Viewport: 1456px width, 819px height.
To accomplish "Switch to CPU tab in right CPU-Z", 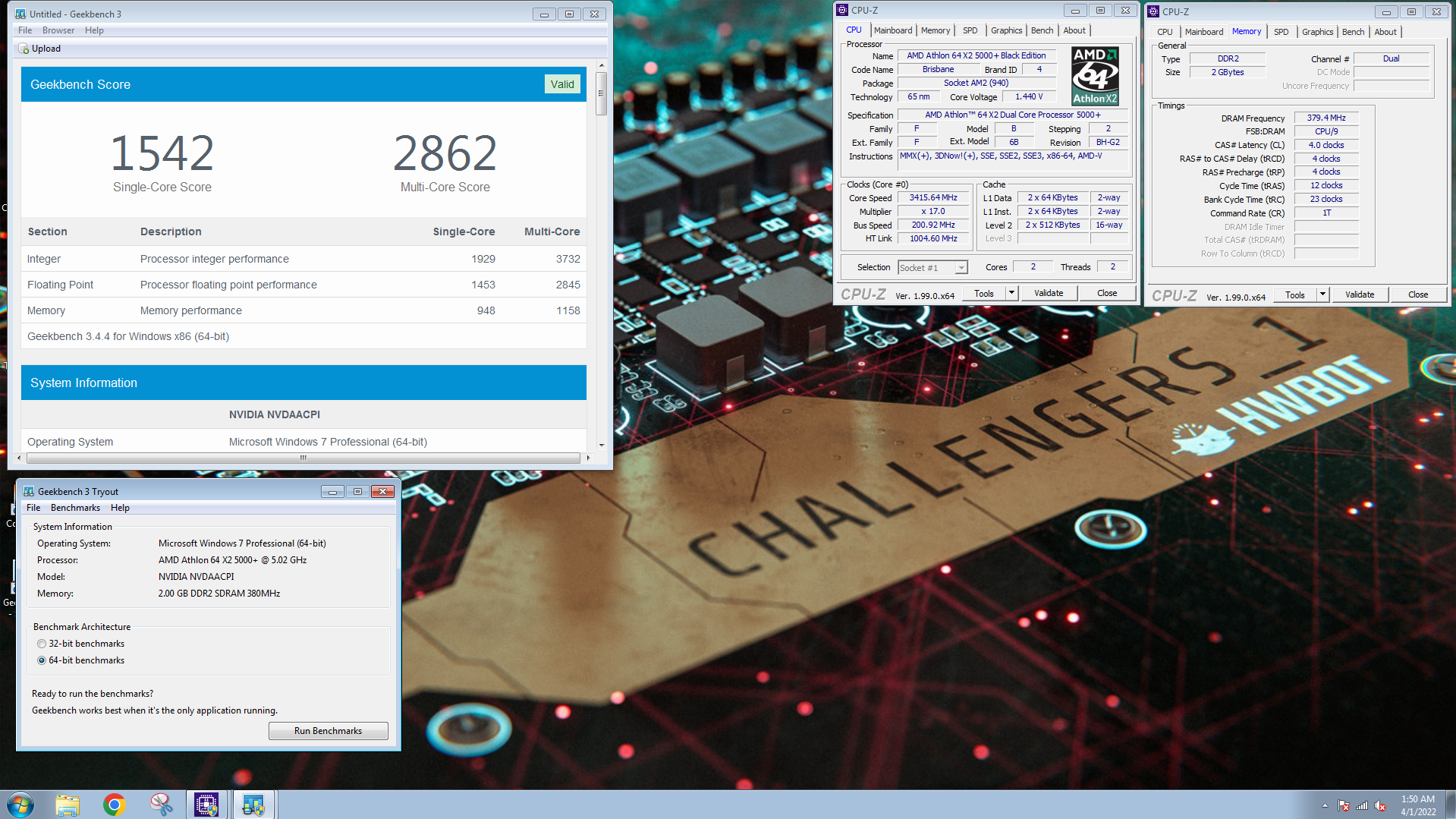I will point(1165,32).
